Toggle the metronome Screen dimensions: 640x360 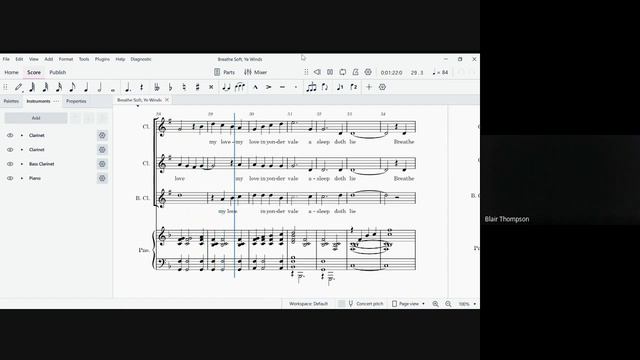tap(356, 72)
